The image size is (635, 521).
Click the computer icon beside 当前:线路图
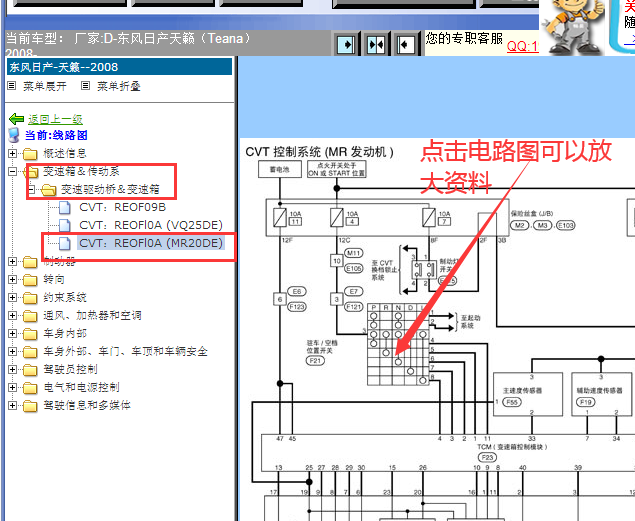pyautogui.click(x=14, y=135)
